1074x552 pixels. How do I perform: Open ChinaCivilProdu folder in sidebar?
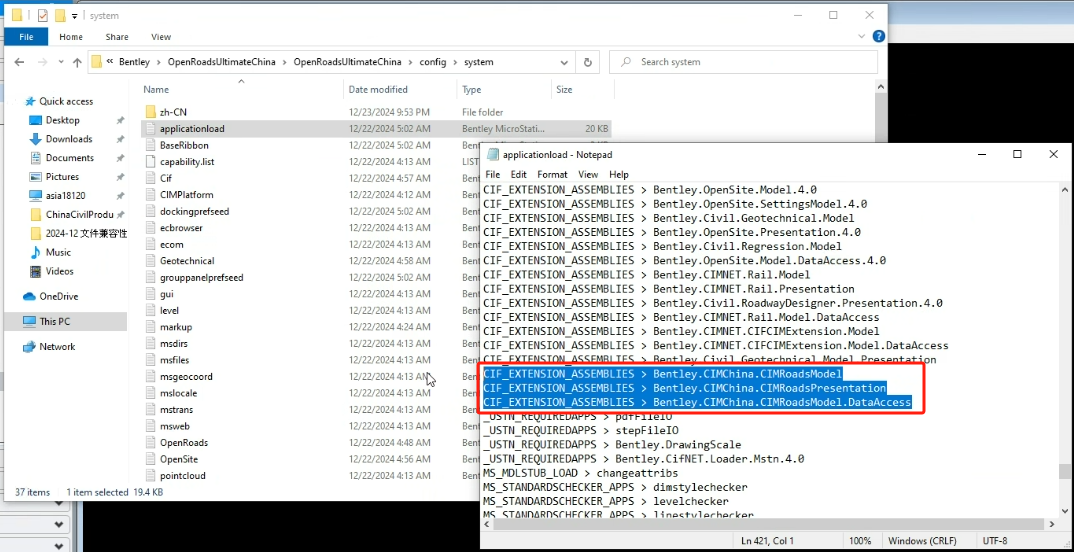pos(79,214)
